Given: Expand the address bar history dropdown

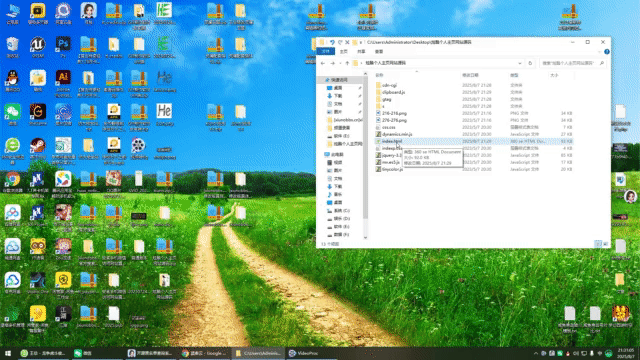Looking at the screenshot, I should click(520, 63).
